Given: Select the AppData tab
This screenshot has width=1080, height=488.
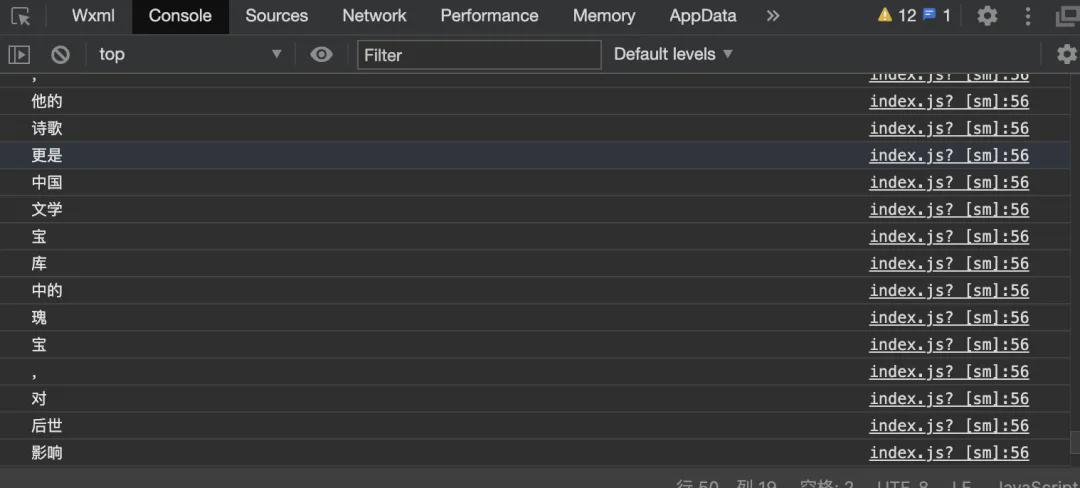Looking at the screenshot, I should click(x=702, y=16).
